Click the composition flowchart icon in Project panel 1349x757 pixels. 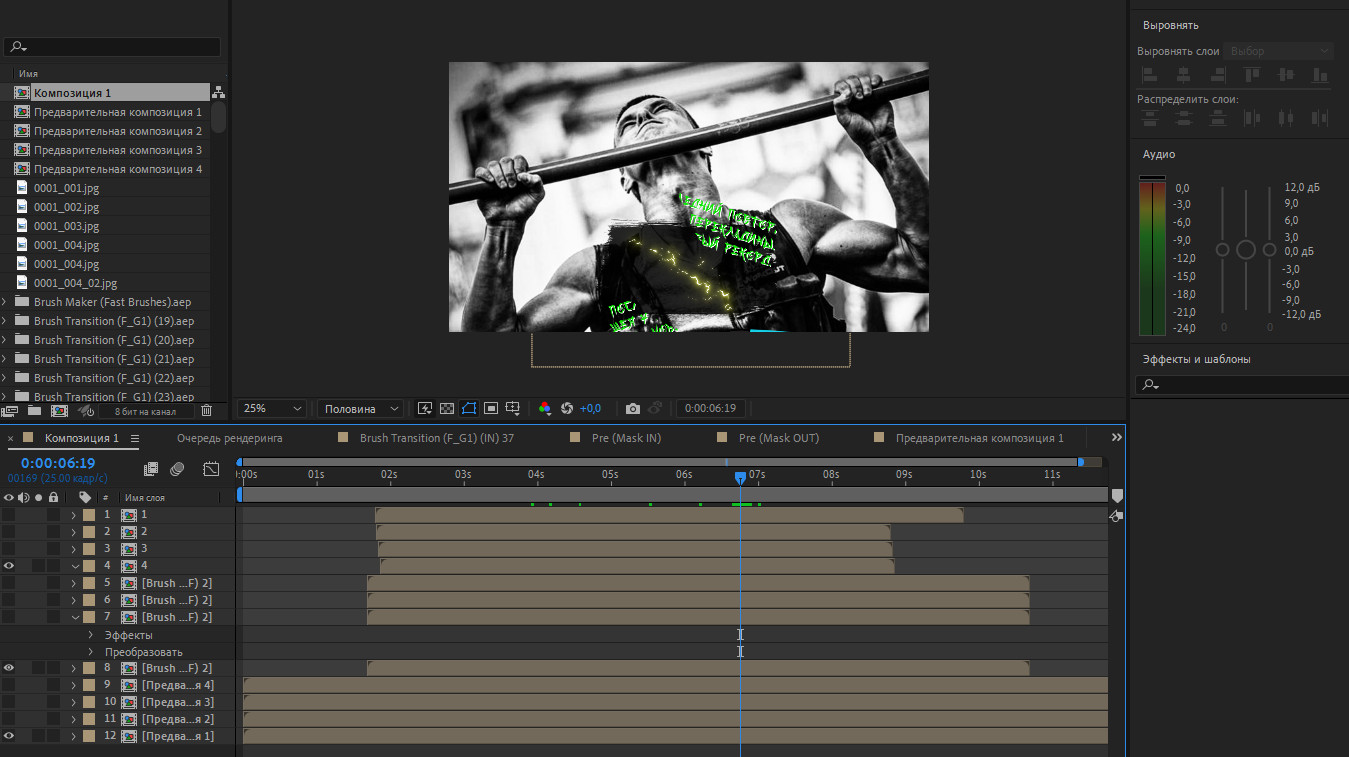coord(218,92)
